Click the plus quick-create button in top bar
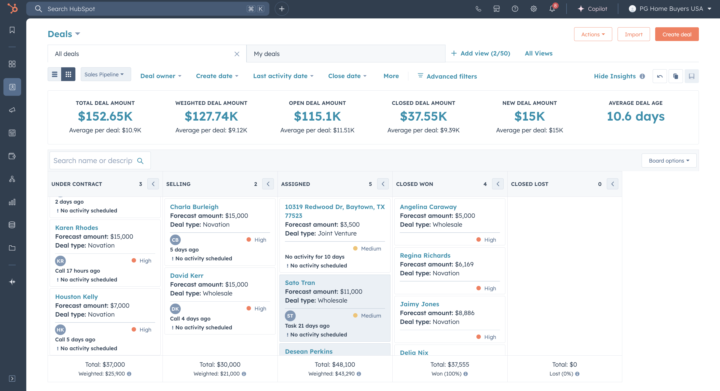Image resolution: width=720 pixels, height=391 pixels. pos(281,9)
